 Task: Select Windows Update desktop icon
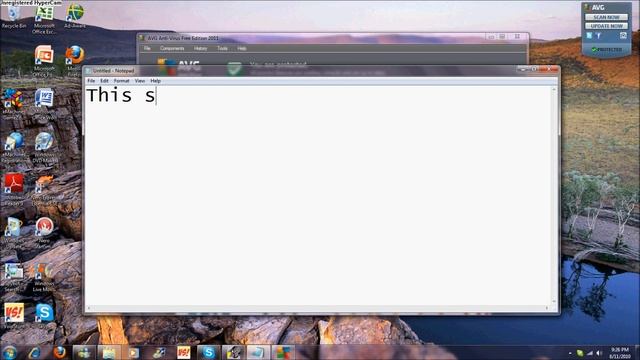[x=13, y=233]
